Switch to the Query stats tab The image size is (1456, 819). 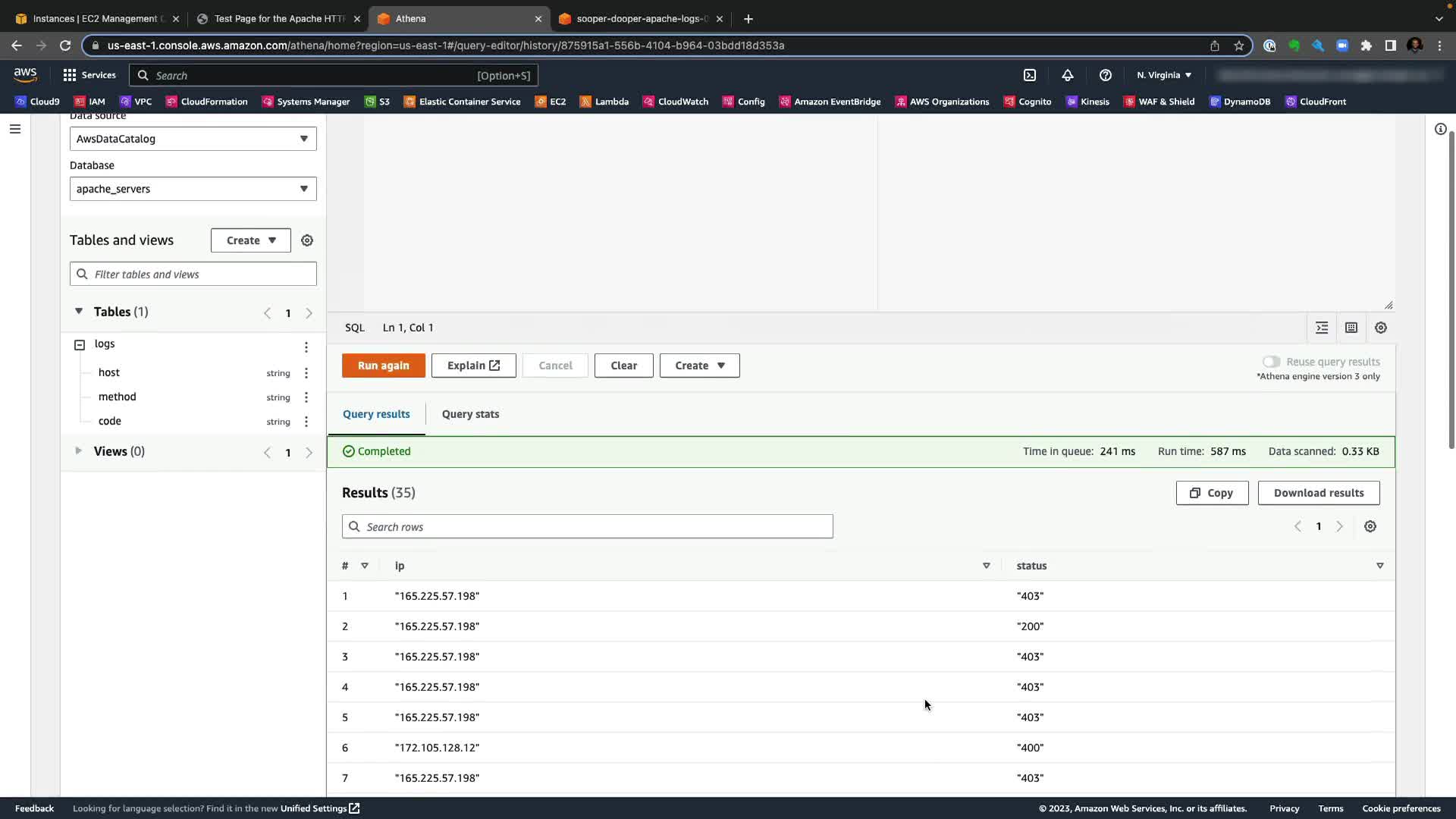click(x=470, y=414)
